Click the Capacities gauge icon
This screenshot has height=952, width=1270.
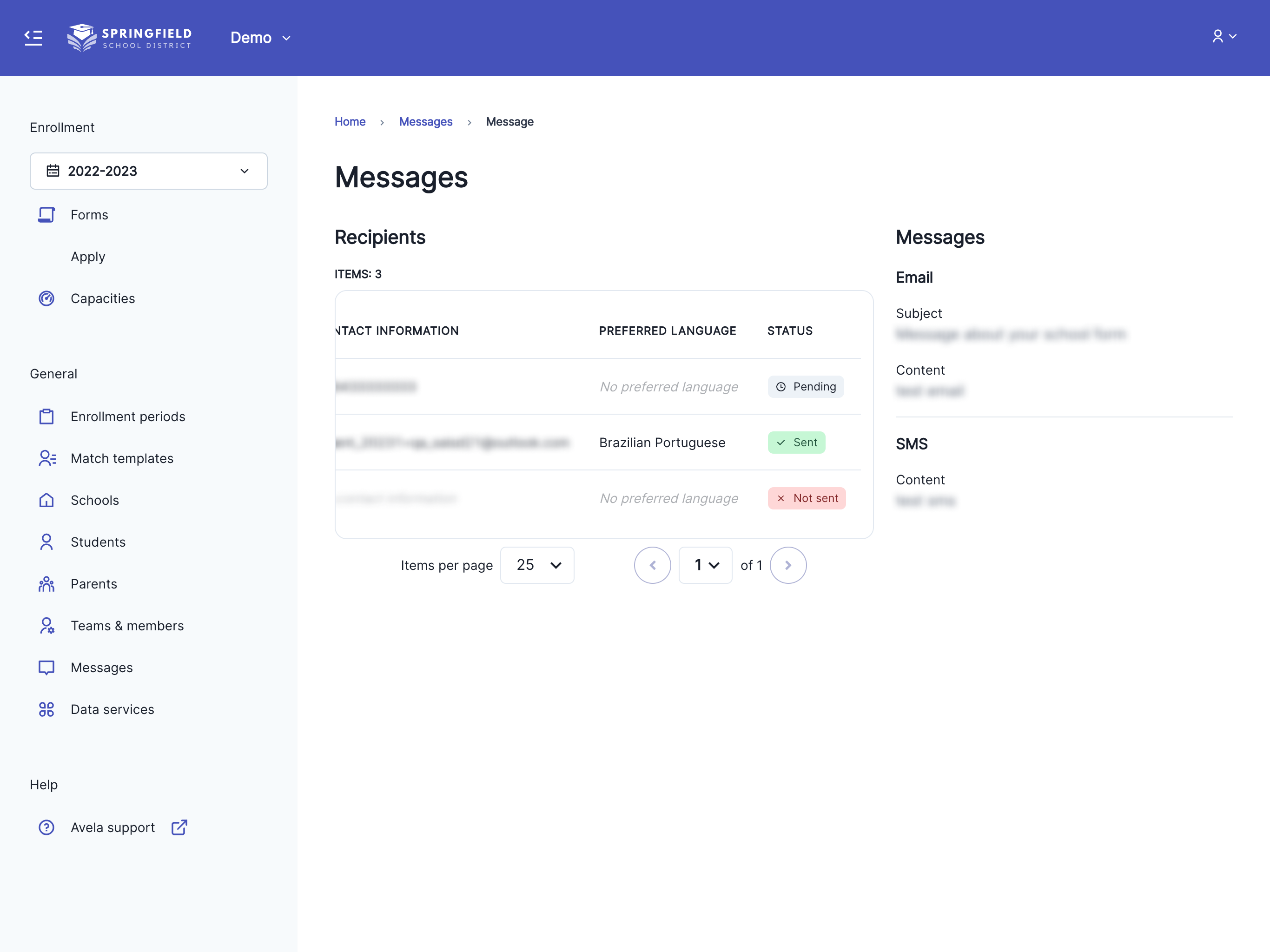click(x=46, y=298)
